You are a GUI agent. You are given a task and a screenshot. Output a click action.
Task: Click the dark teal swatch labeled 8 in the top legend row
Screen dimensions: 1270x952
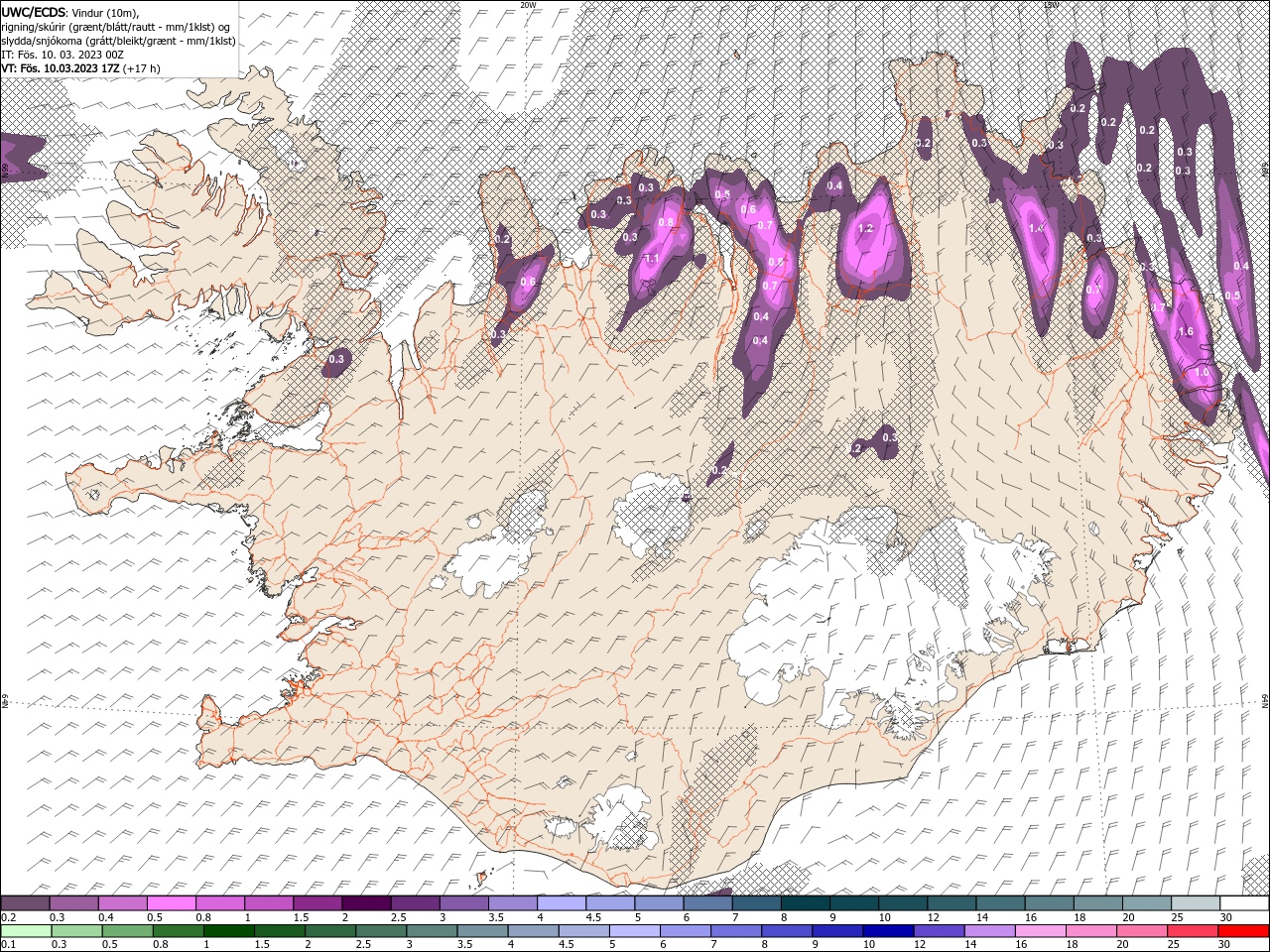point(805,903)
